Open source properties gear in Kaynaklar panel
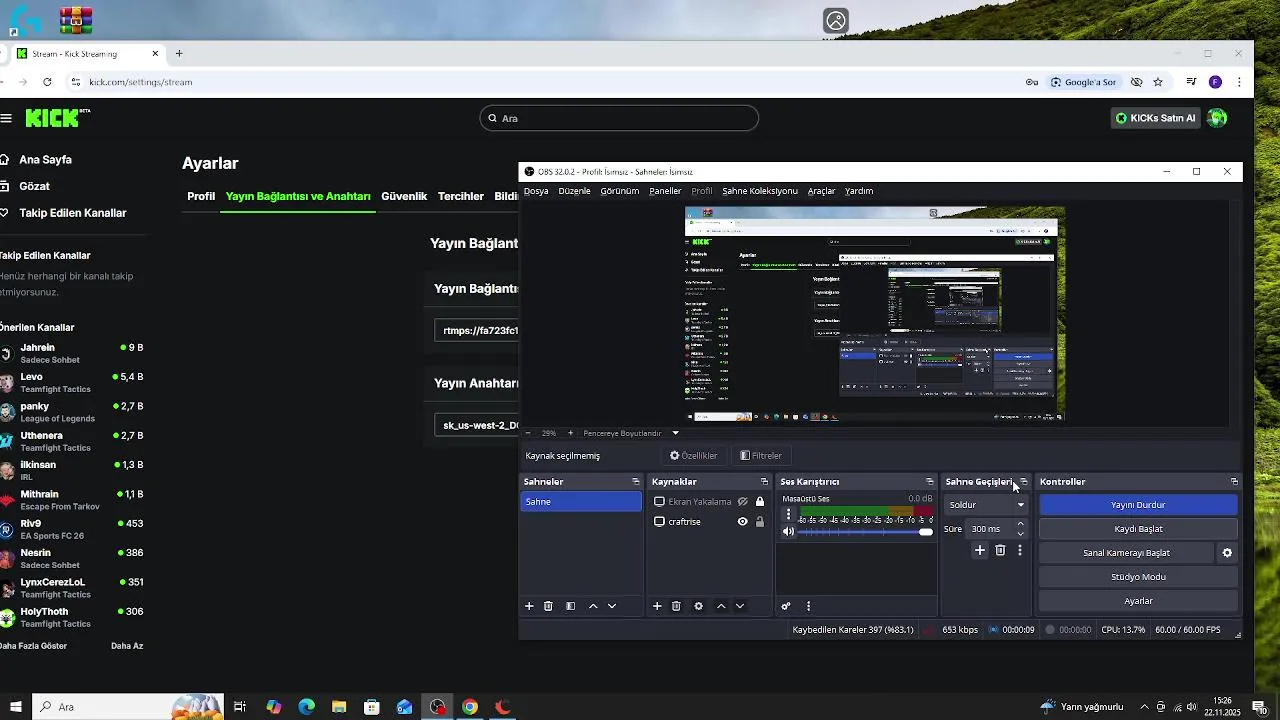The width and height of the screenshot is (1280, 720). click(698, 606)
